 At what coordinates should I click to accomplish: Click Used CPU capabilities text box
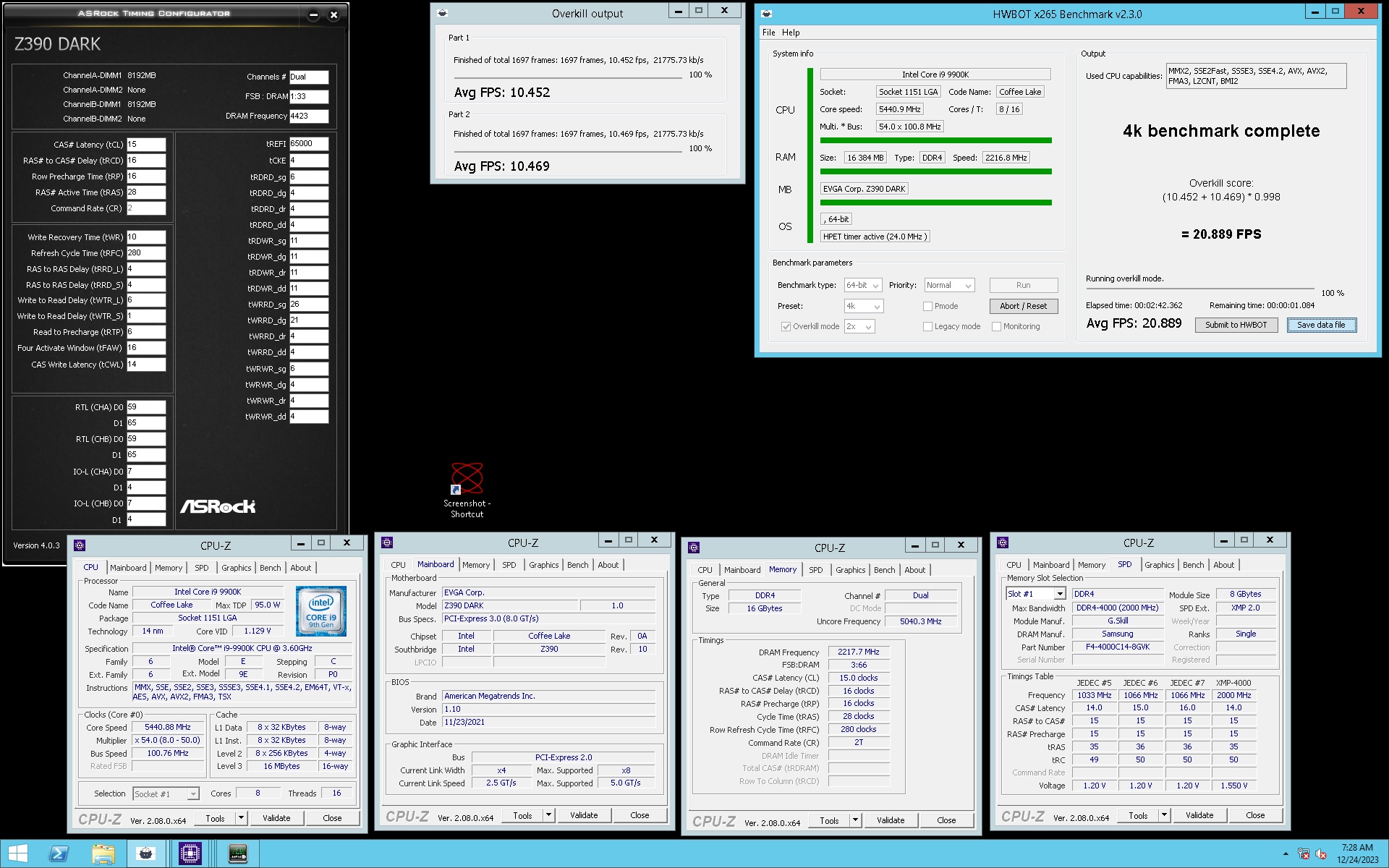pyautogui.click(x=1256, y=76)
